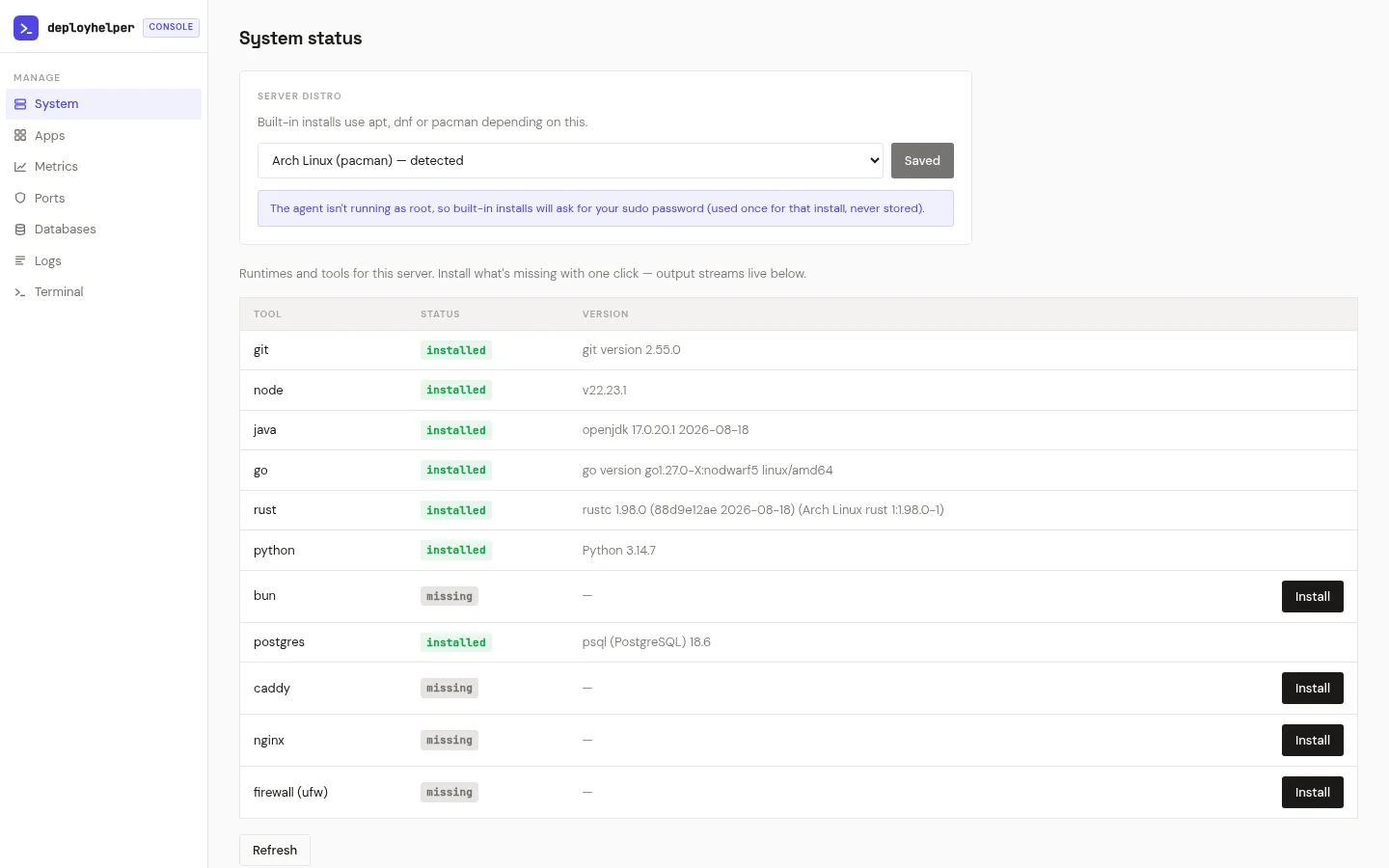Click the VERSION column header

click(605, 314)
